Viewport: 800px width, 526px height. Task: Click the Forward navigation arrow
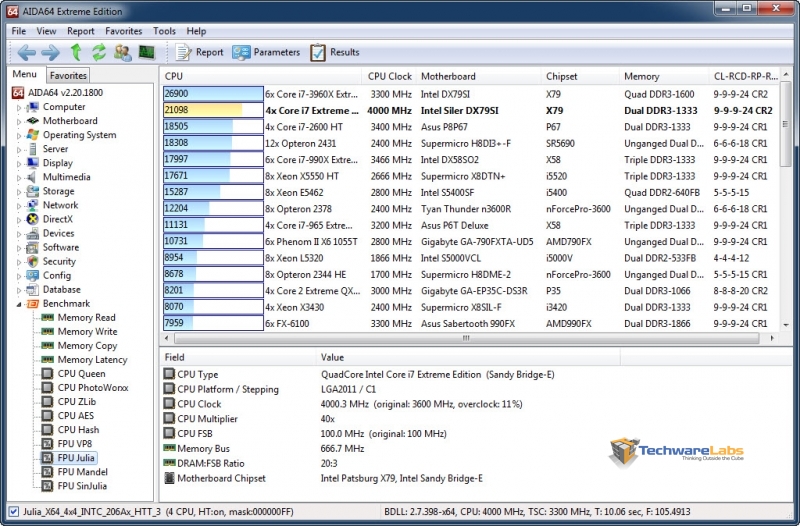pos(51,52)
